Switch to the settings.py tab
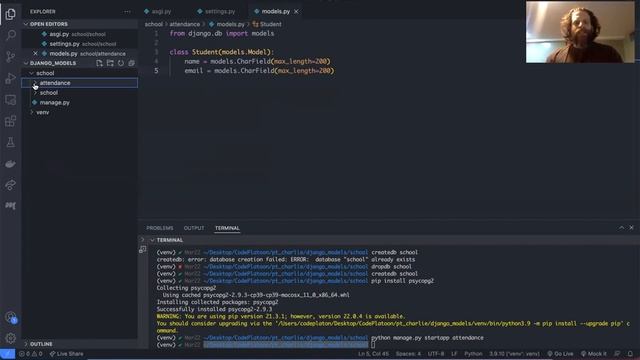 [x=216, y=11]
